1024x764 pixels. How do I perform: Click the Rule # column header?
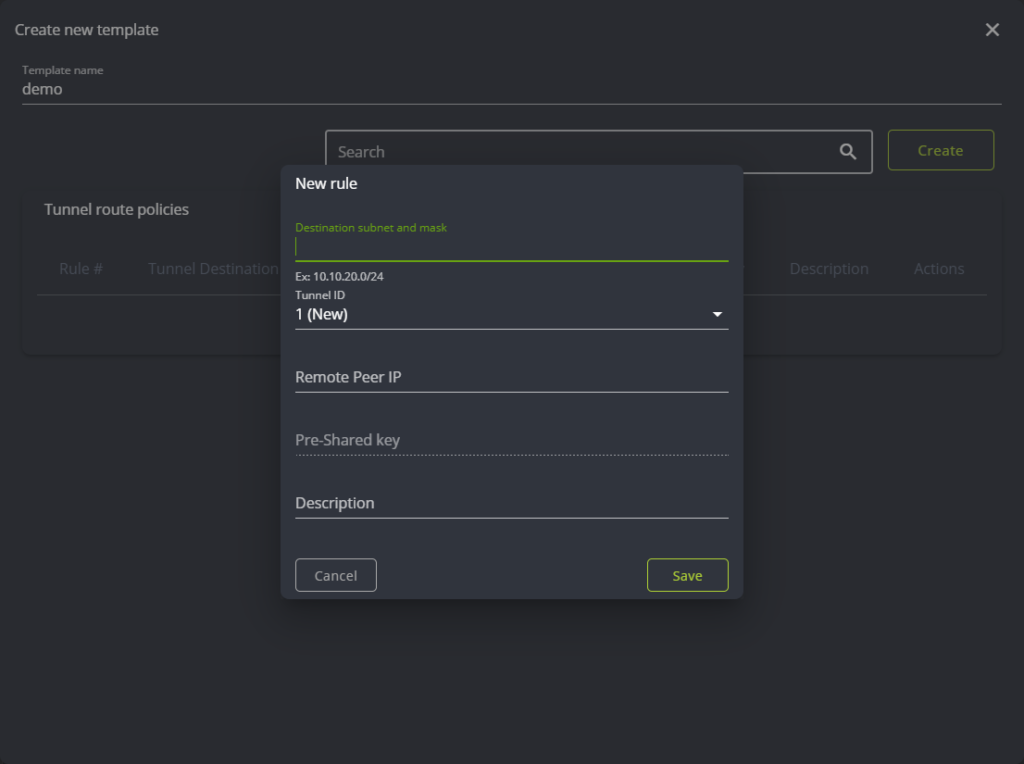[80, 268]
